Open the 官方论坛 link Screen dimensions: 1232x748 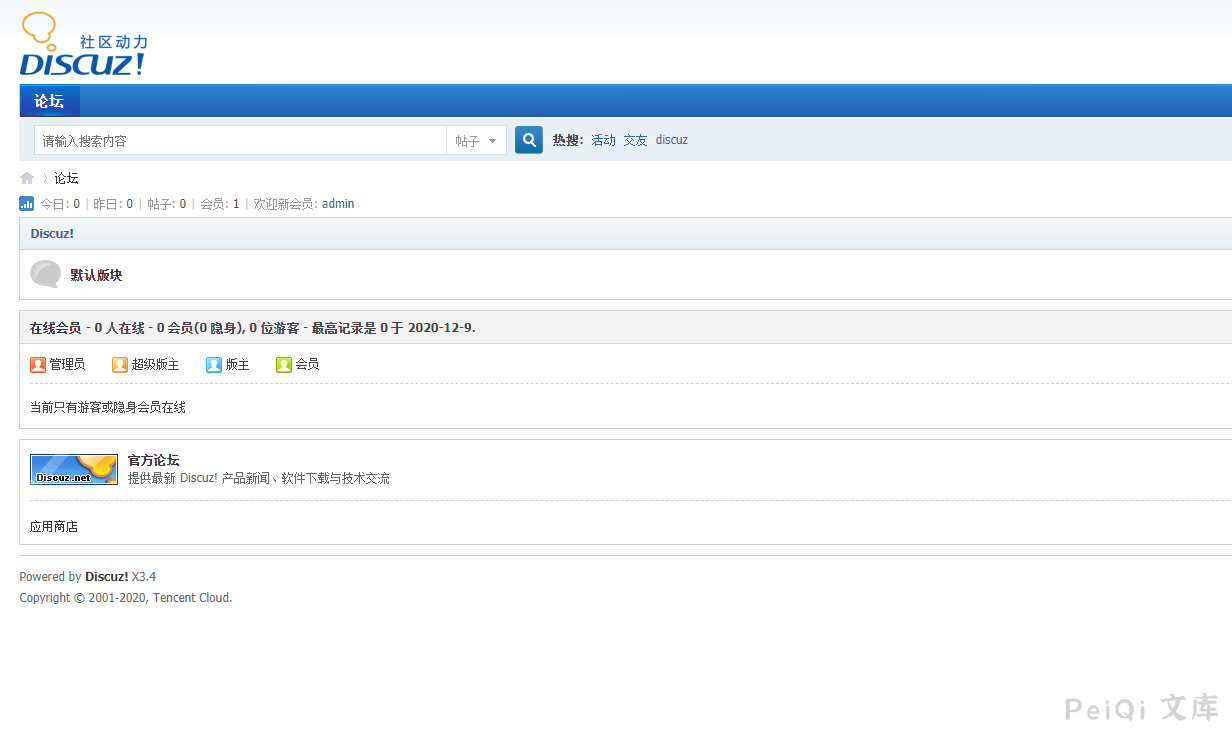[153, 460]
